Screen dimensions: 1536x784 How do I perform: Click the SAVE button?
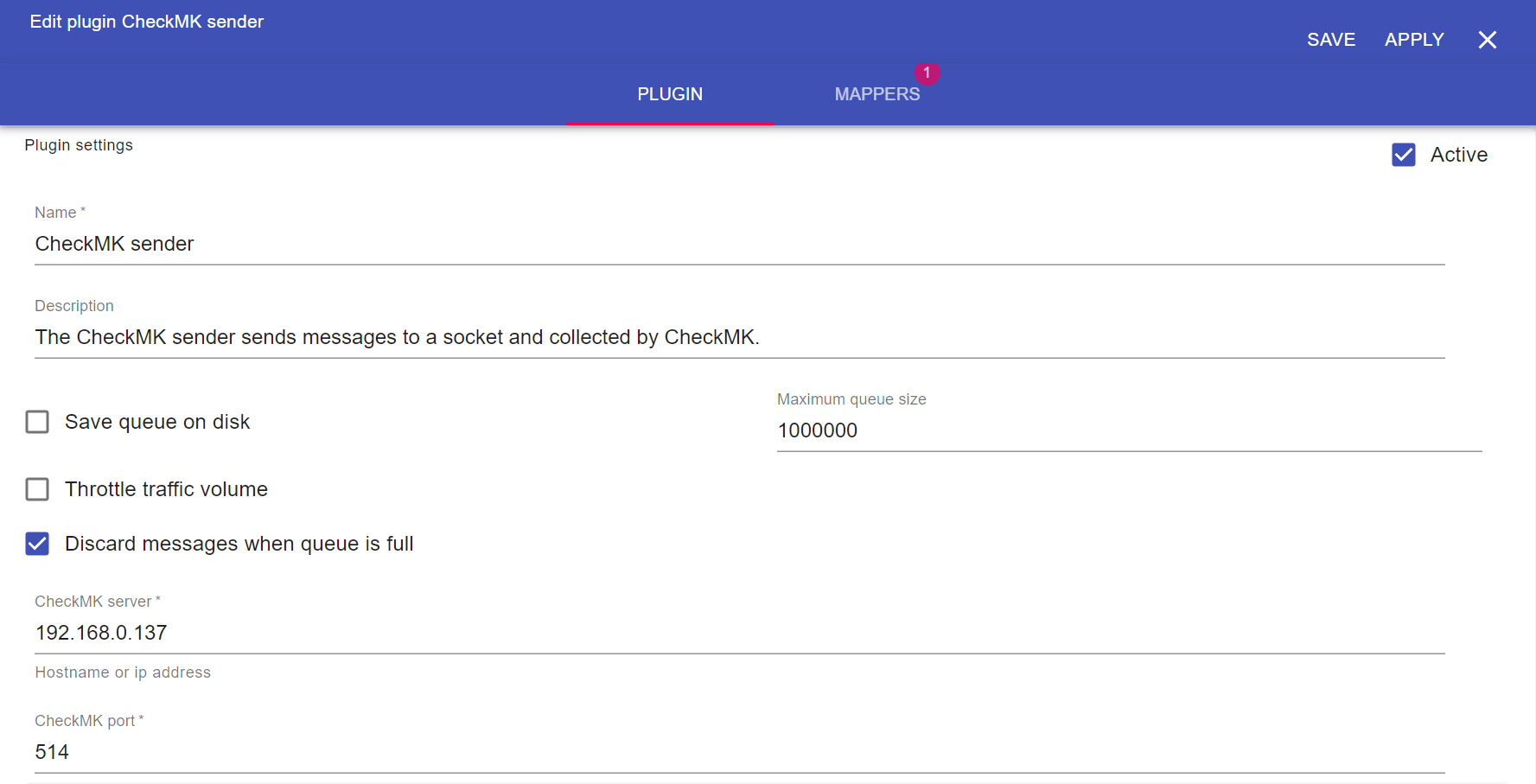pos(1330,40)
